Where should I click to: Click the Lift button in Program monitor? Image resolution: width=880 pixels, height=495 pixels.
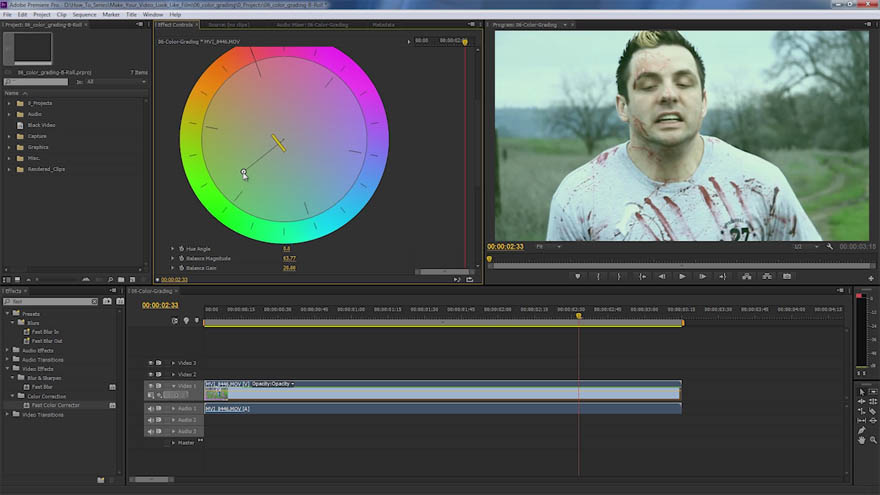pyautogui.click(x=746, y=276)
